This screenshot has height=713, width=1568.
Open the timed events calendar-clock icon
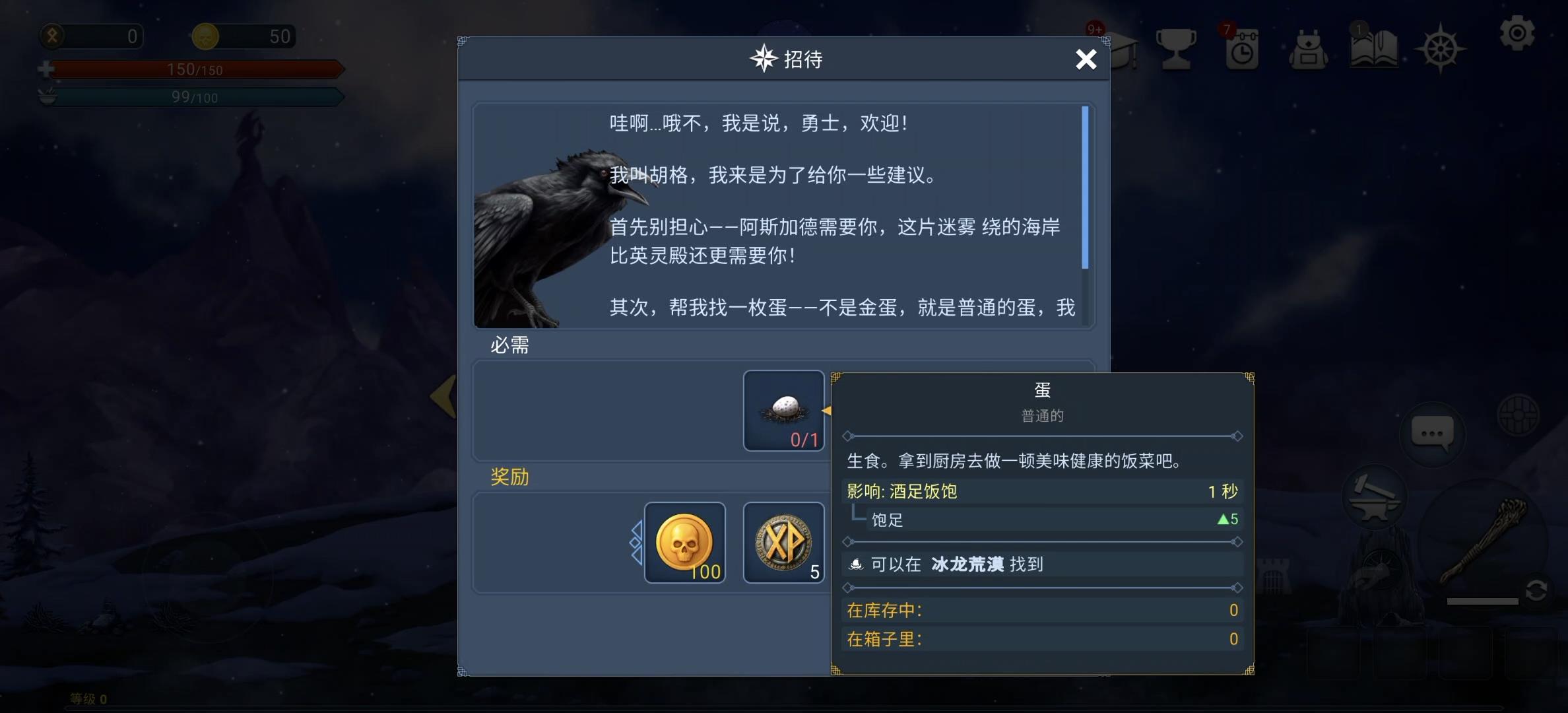(x=1242, y=49)
